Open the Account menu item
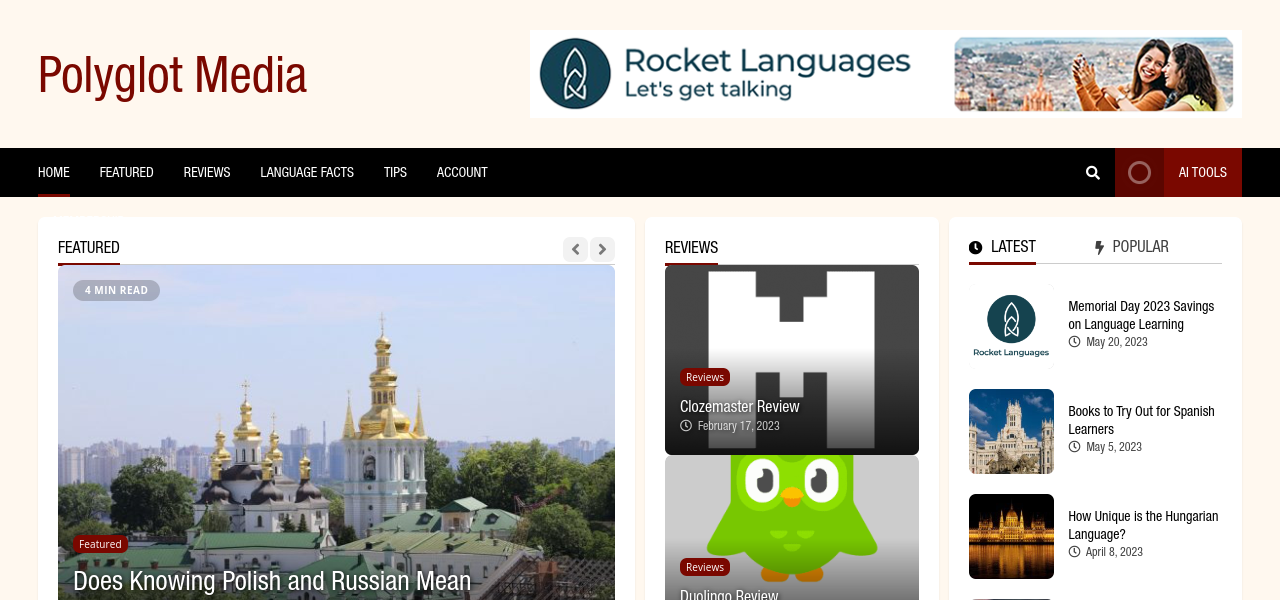Image resolution: width=1280 pixels, height=600 pixels. [x=462, y=173]
